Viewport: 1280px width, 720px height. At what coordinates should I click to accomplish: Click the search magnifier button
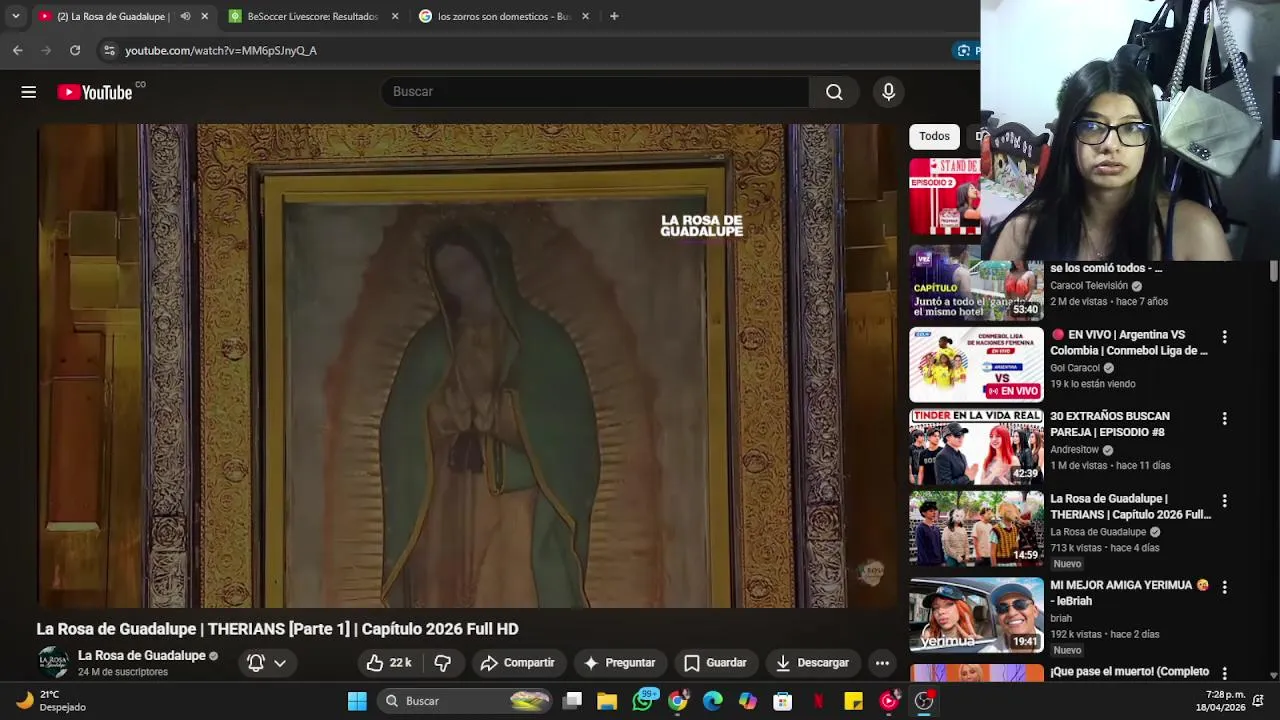pos(834,92)
